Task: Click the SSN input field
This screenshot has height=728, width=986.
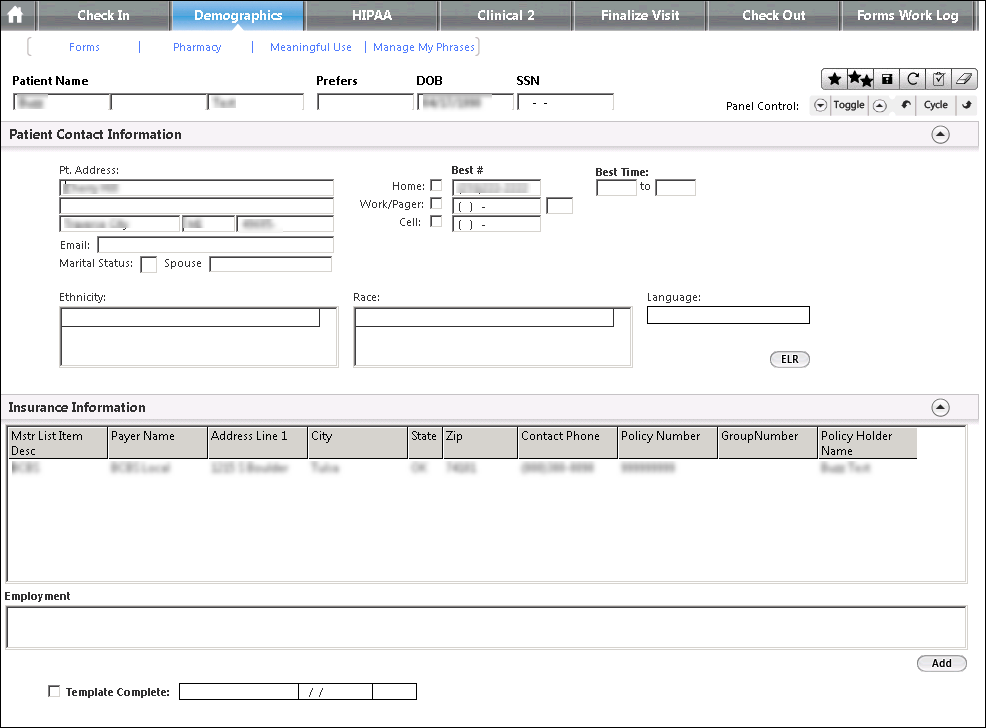Action: click(565, 102)
